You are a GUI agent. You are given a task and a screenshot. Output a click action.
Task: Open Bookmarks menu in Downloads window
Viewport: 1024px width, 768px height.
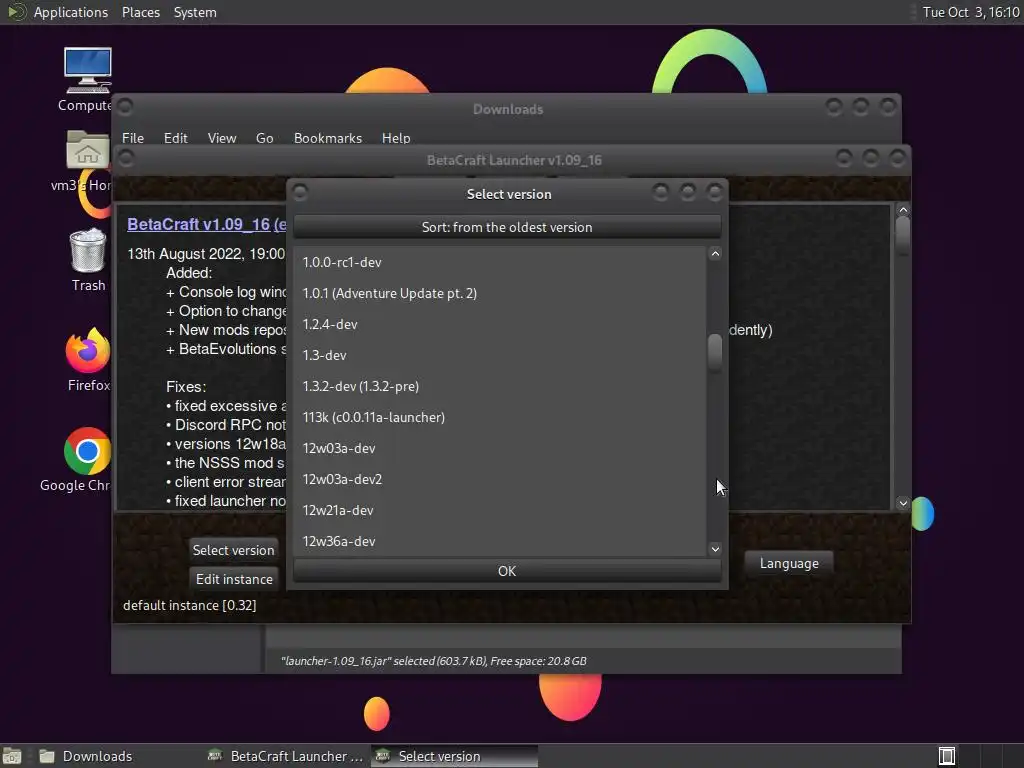click(x=327, y=138)
